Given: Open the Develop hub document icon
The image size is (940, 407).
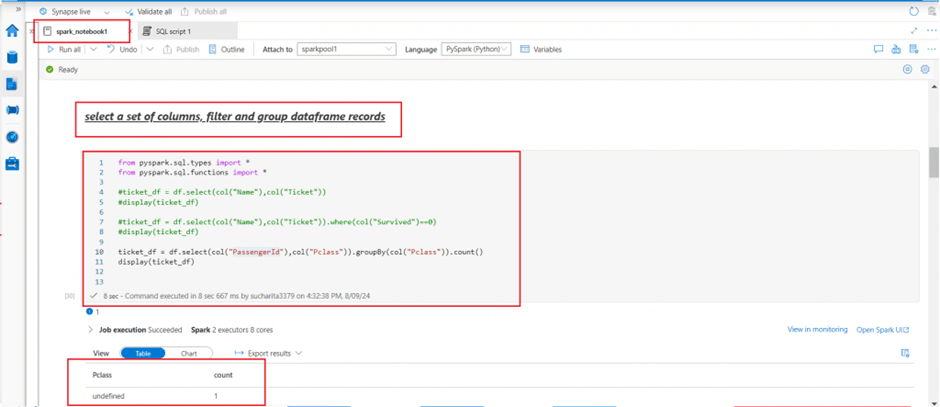Looking at the screenshot, I should 12,84.
